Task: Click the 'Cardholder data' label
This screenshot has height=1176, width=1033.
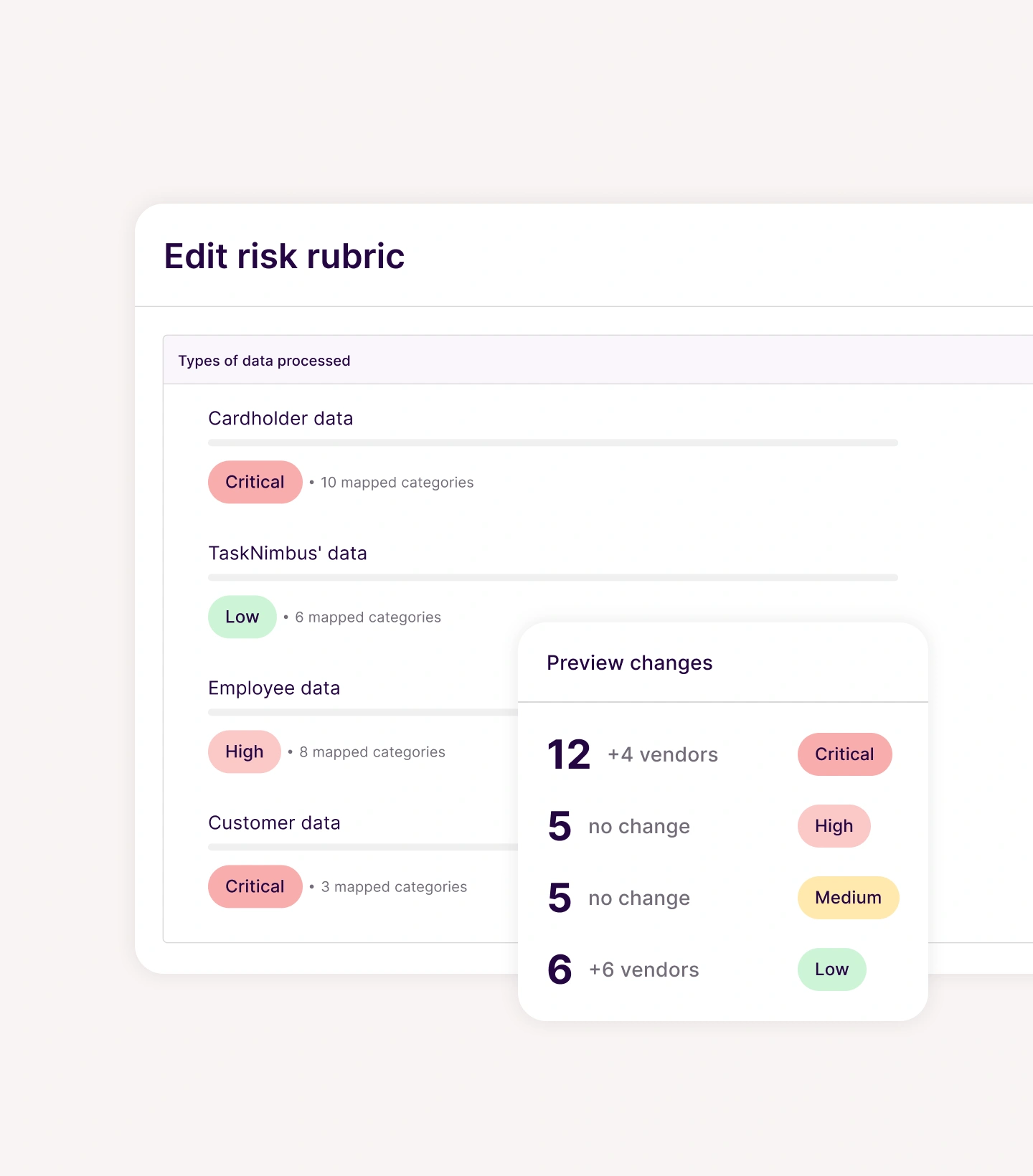Action: [x=280, y=418]
